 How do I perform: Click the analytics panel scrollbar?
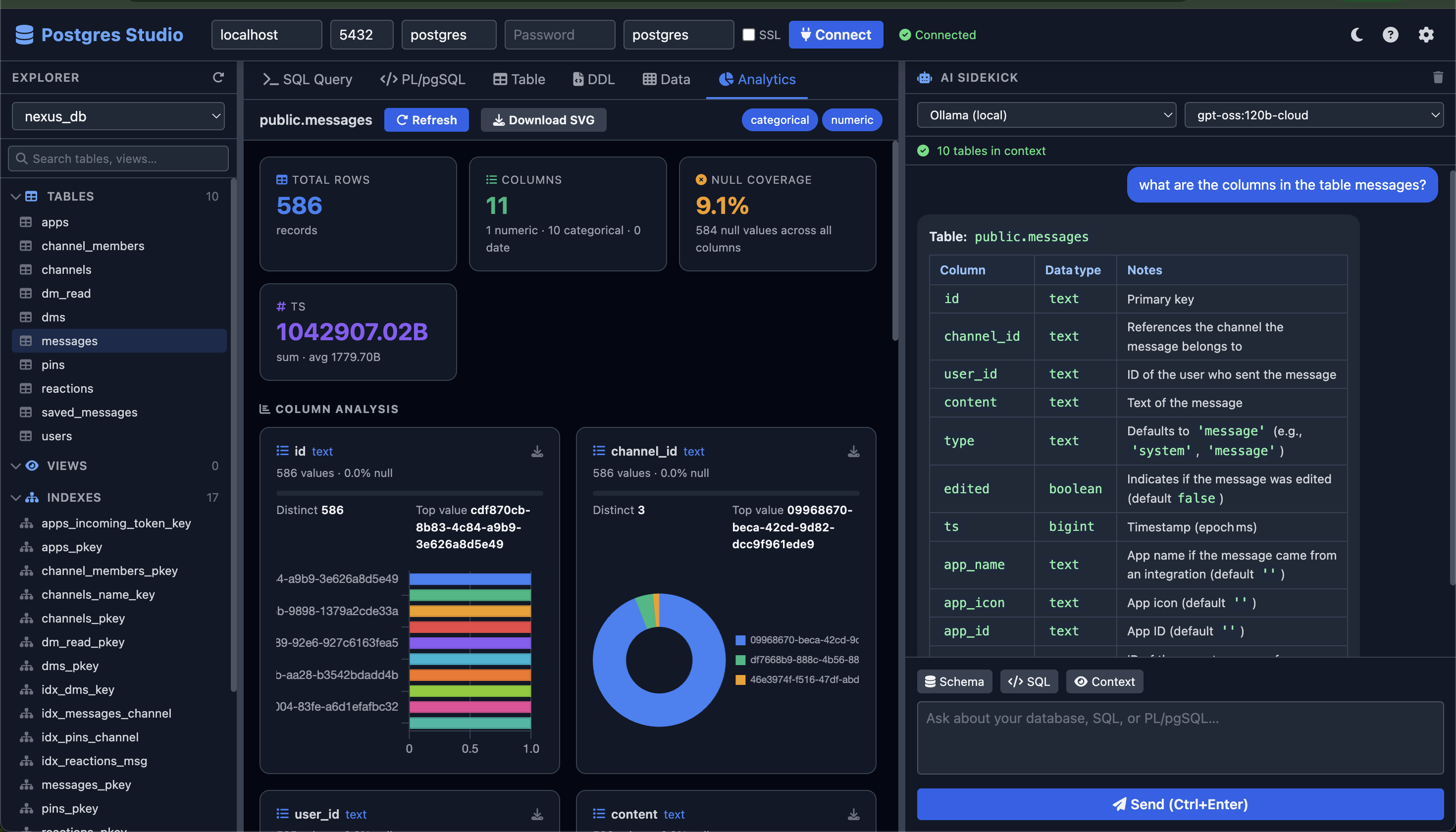(x=895, y=240)
